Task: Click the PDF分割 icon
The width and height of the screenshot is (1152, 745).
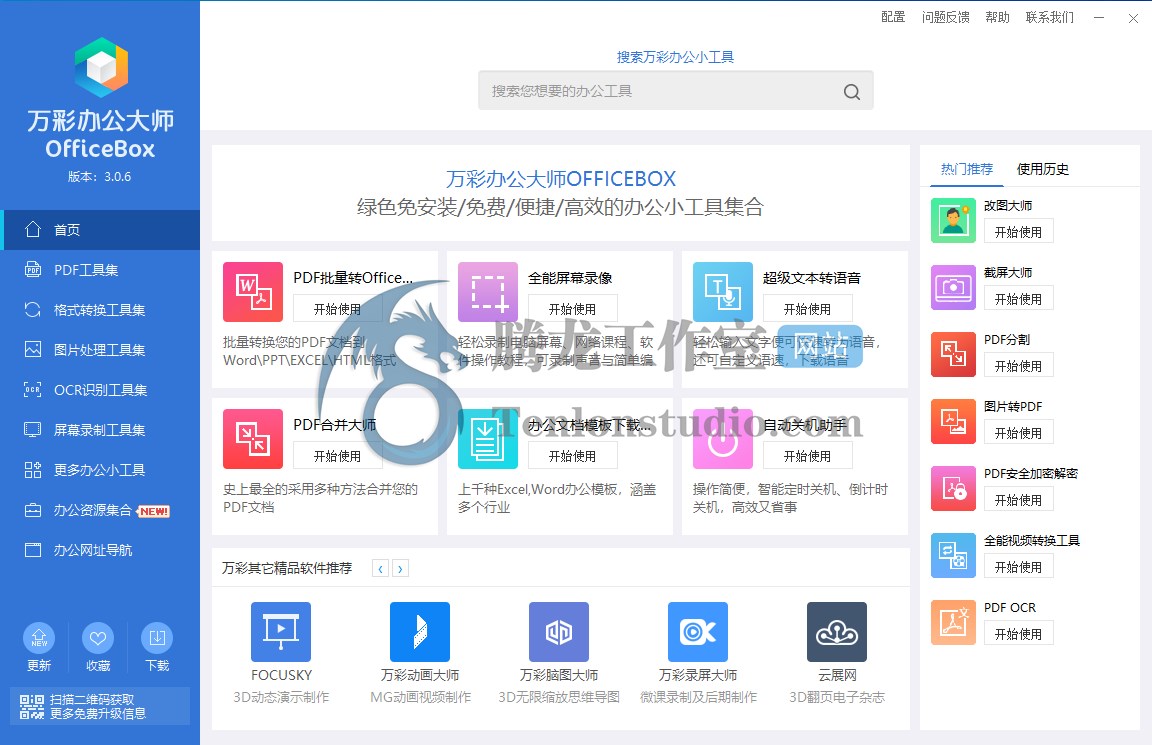Action: [953, 354]
